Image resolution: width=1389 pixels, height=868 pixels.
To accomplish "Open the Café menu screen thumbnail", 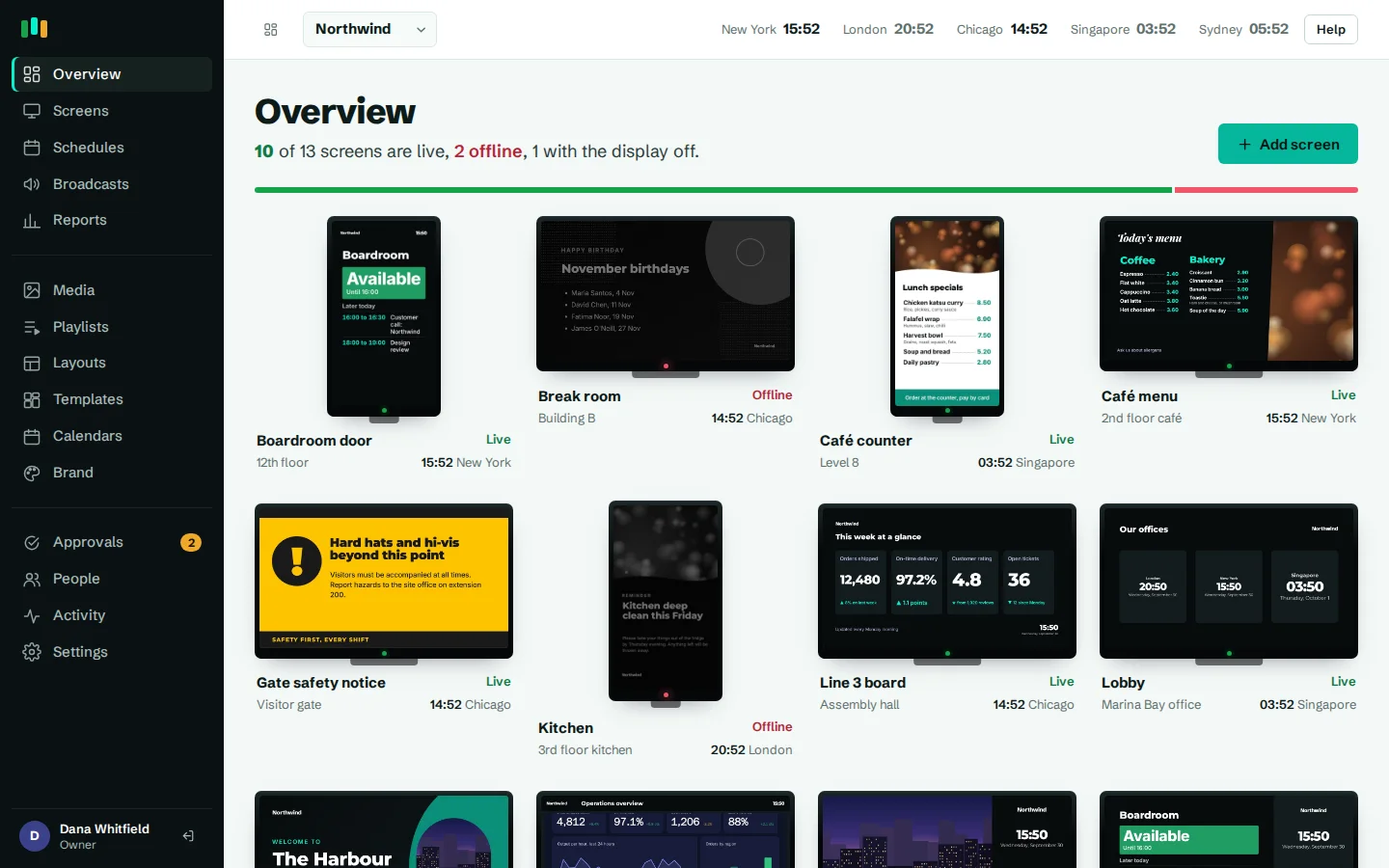I will point(1229,293).
